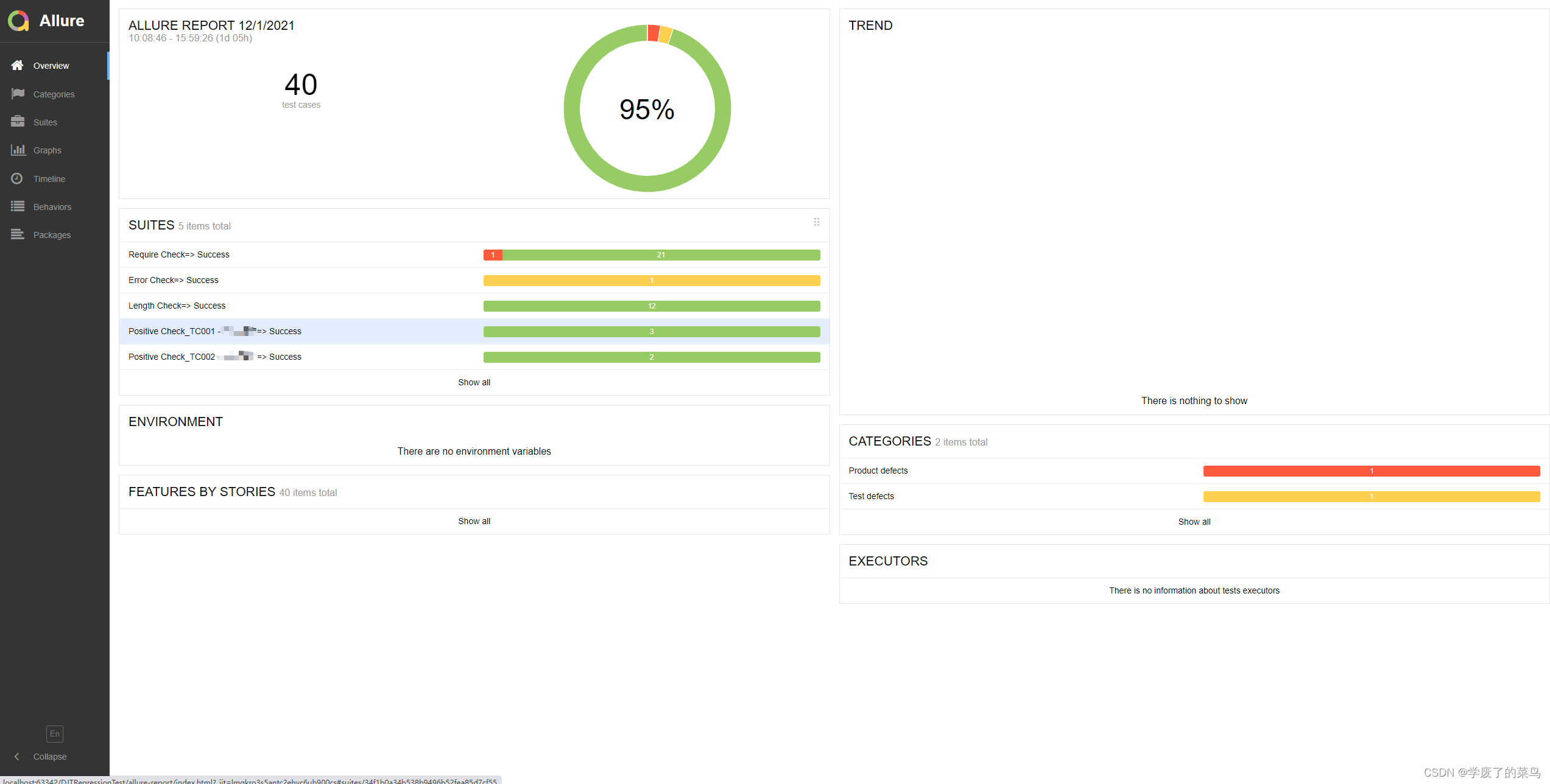This screenshot has width=1550, height=784.
Task: Show all suites in Suites widget
Action: click(x=474, y=382)
